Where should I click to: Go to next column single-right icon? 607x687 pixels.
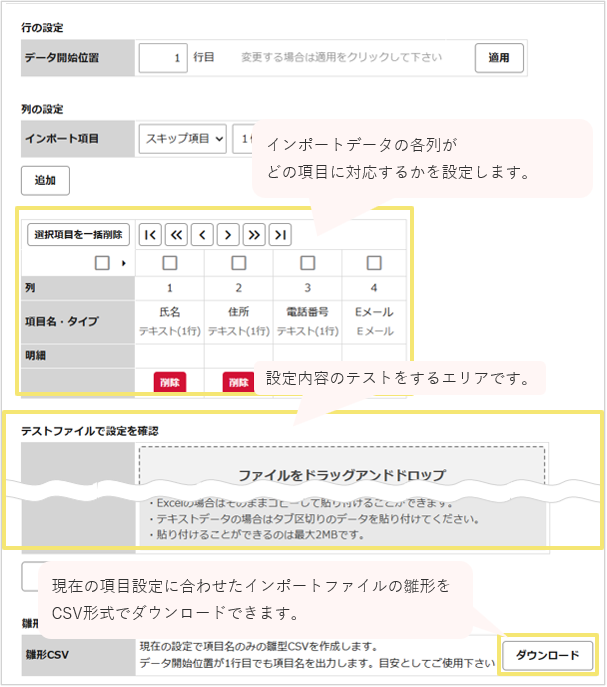pos(228,235)
